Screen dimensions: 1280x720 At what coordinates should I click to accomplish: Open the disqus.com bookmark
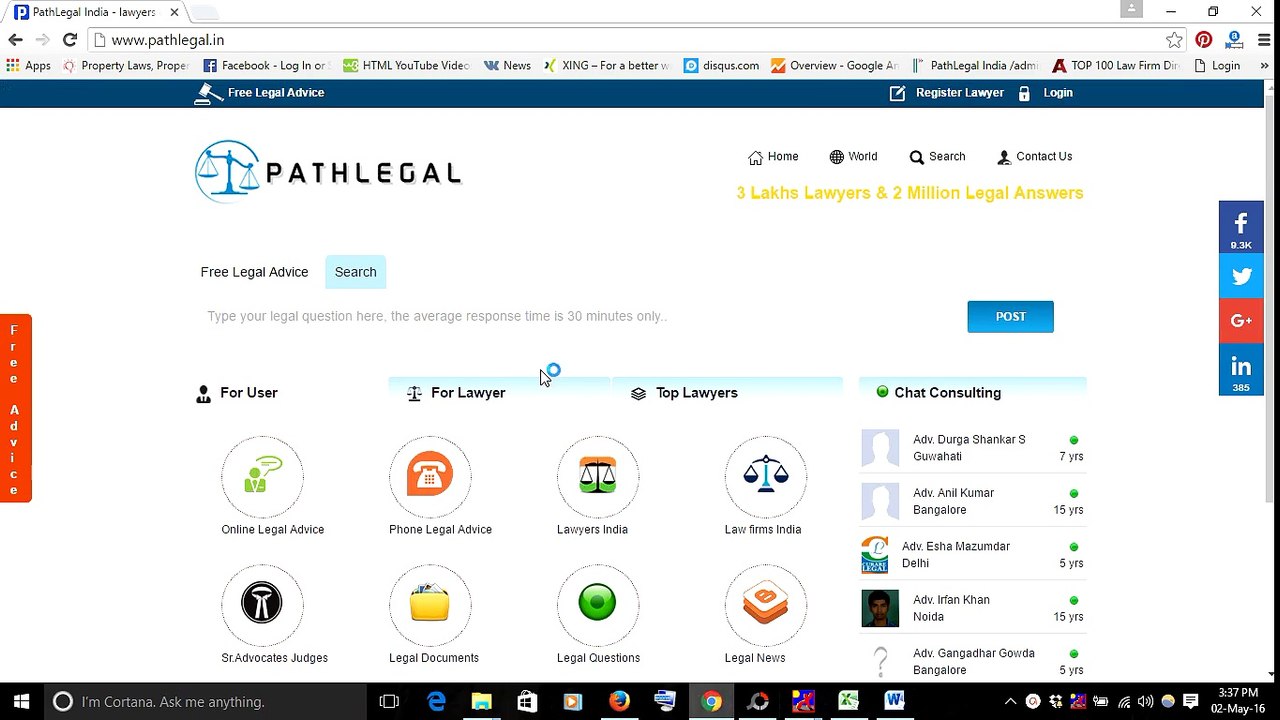721,66
